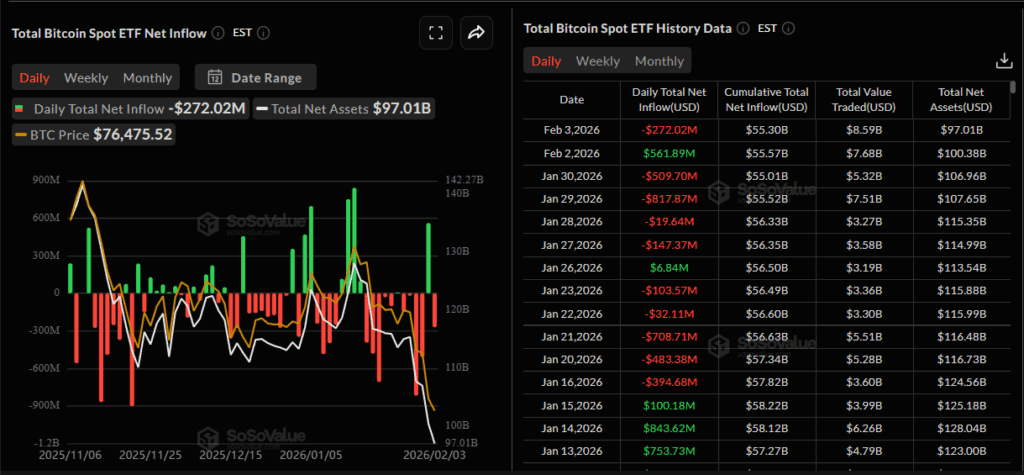Image resolution: width=1024 pixels, height=475 pixels.
Task: Select Monthly tab in History Data table
Action: 659,61
